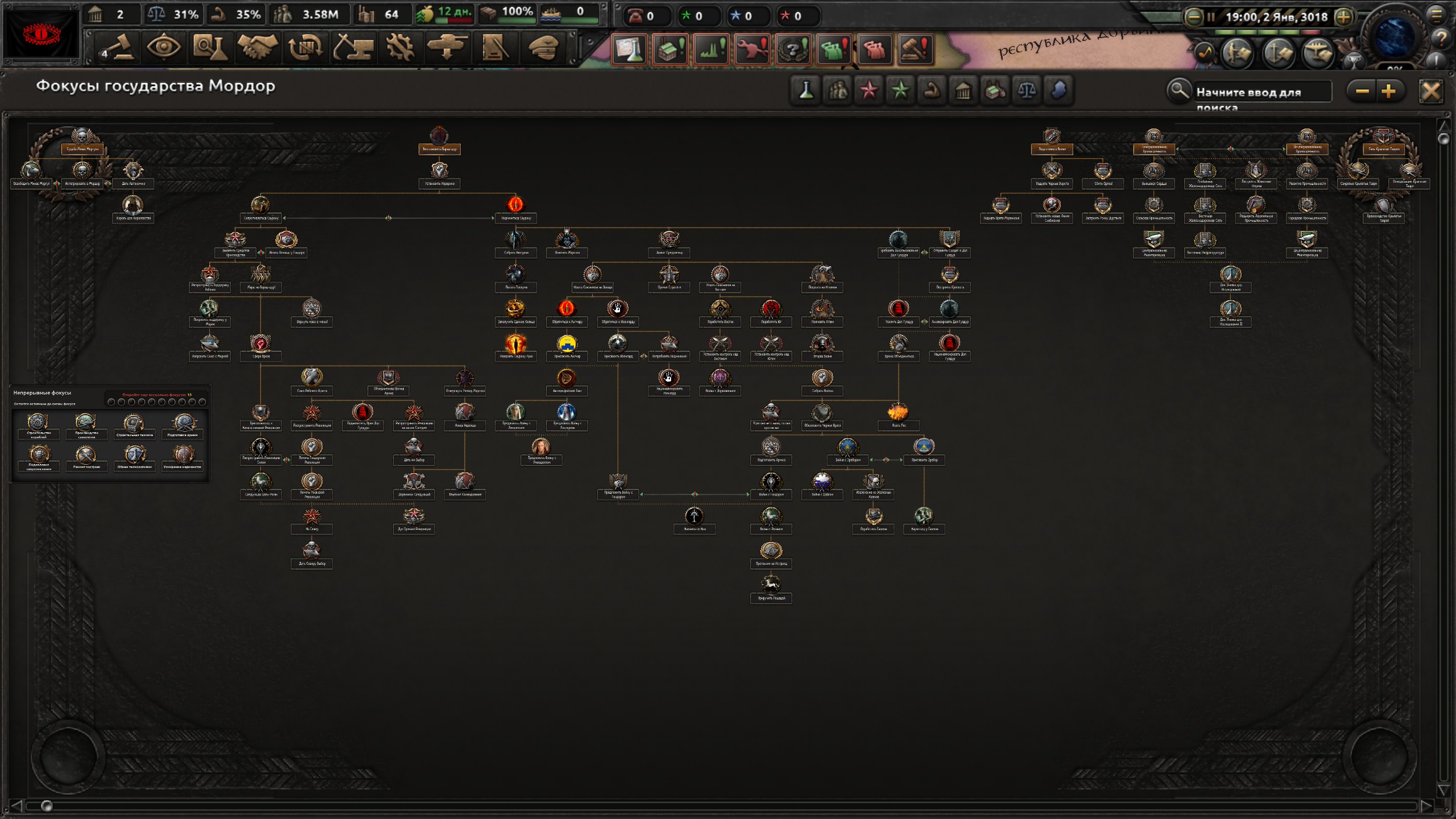Select continuous focus Ремонт построек
Viewport: 1456px width, 819px height.
(86, 458)
